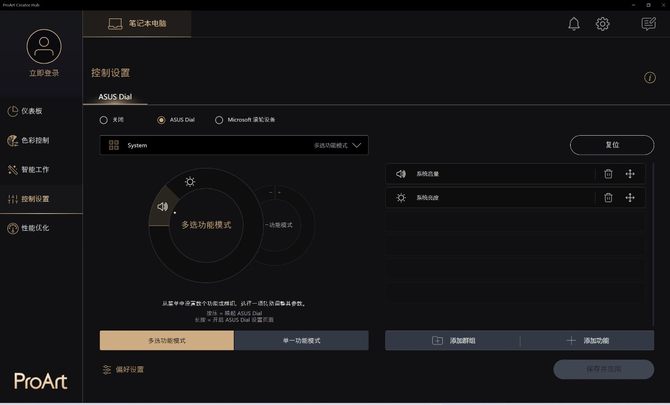Image resolution: width=670 pixels, height=405 pixels.
Task: Expand the System 多选功能模式 dropdown
Action: point(234,145)
